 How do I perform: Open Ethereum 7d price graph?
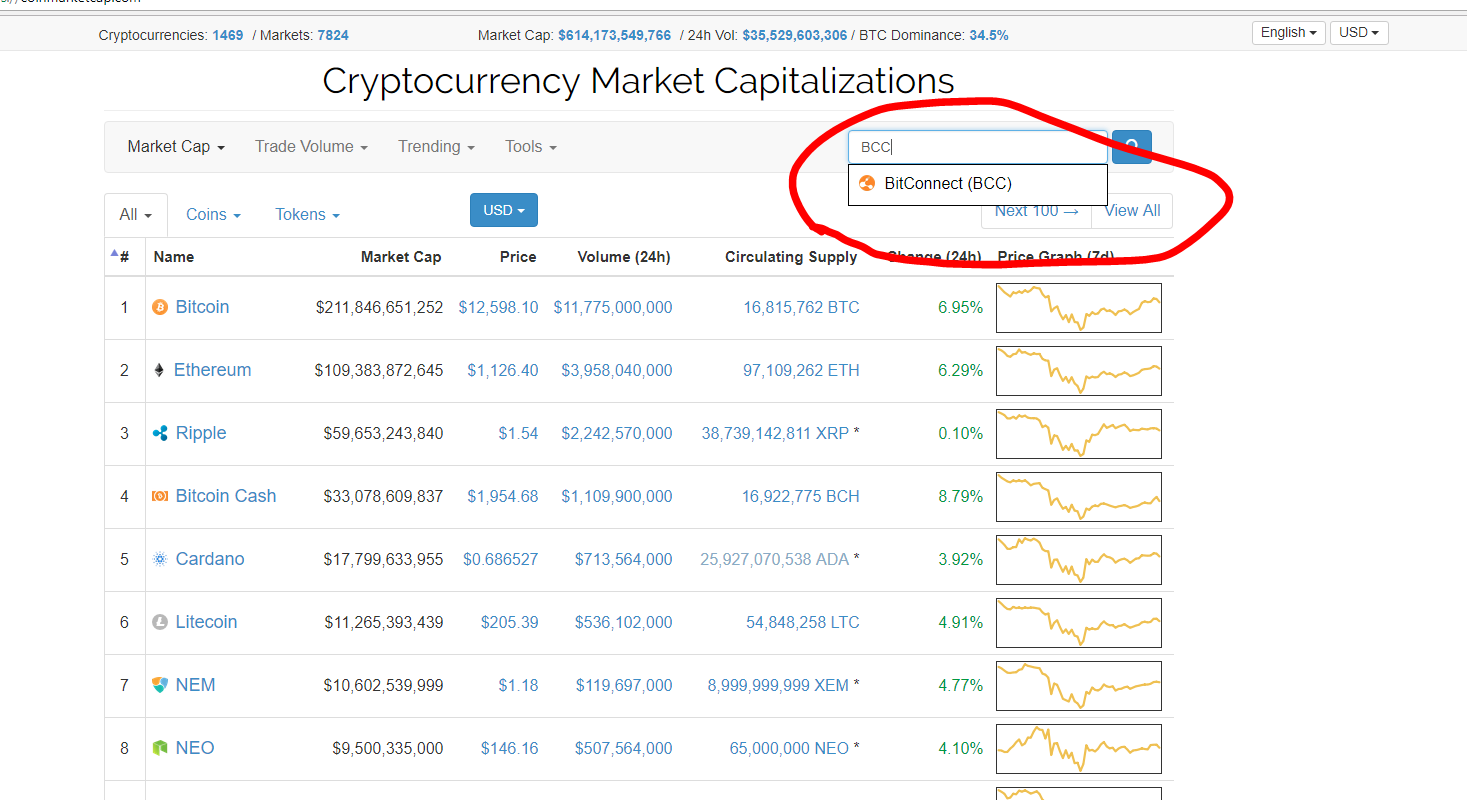point(1079,371)
